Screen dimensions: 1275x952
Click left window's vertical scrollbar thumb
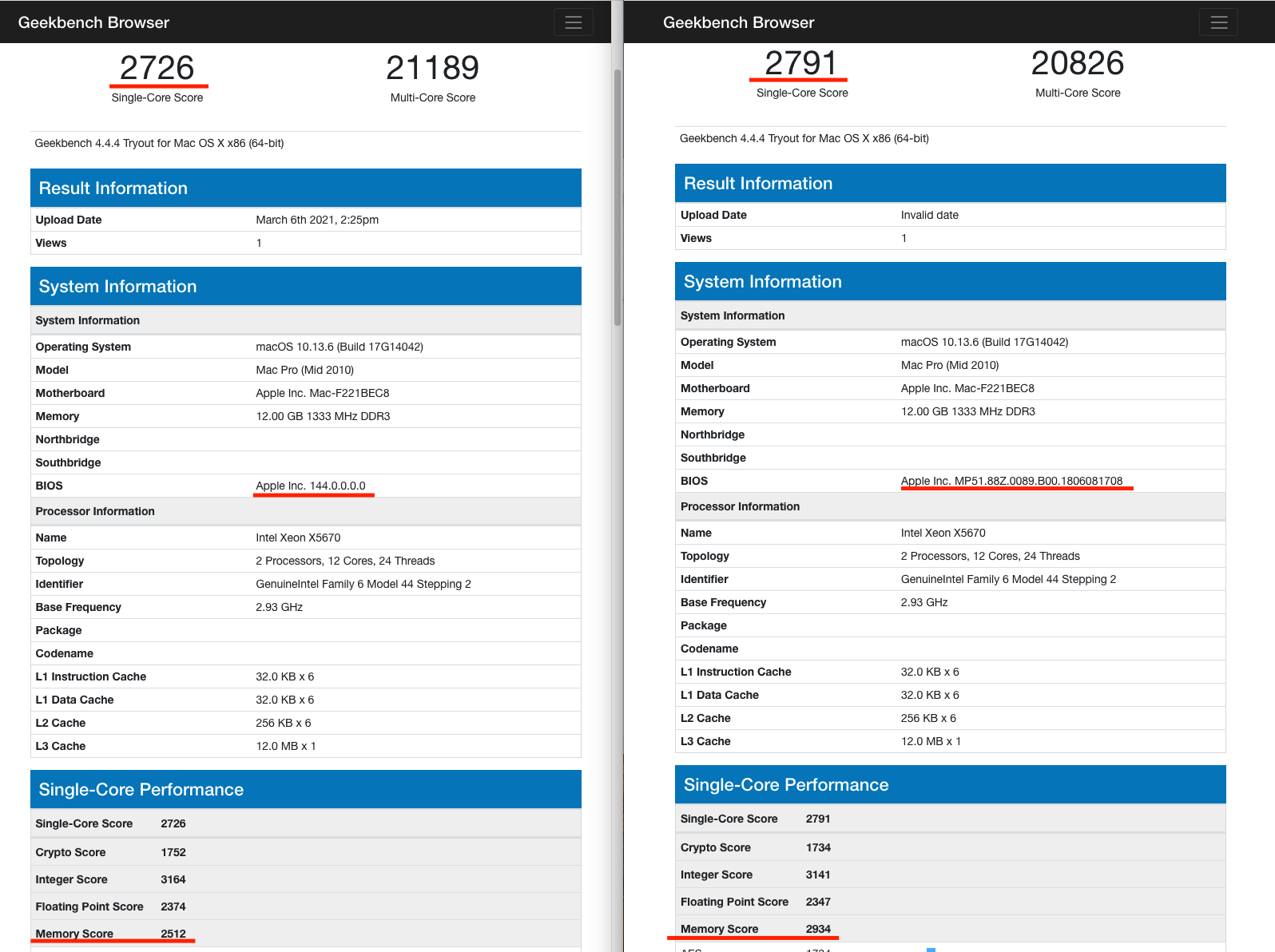(617, 198)
